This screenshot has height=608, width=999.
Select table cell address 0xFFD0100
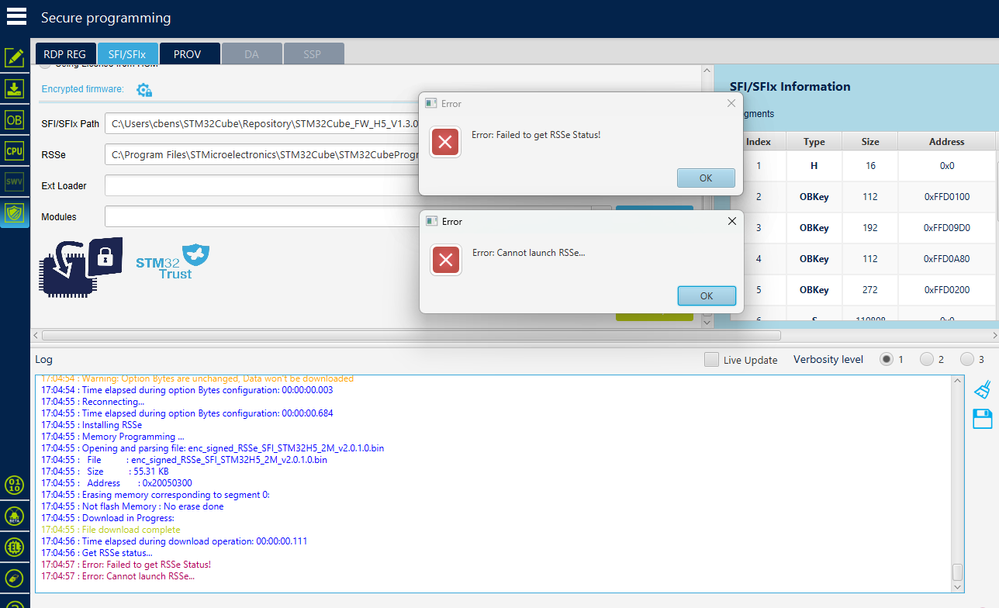click(947, 197)
